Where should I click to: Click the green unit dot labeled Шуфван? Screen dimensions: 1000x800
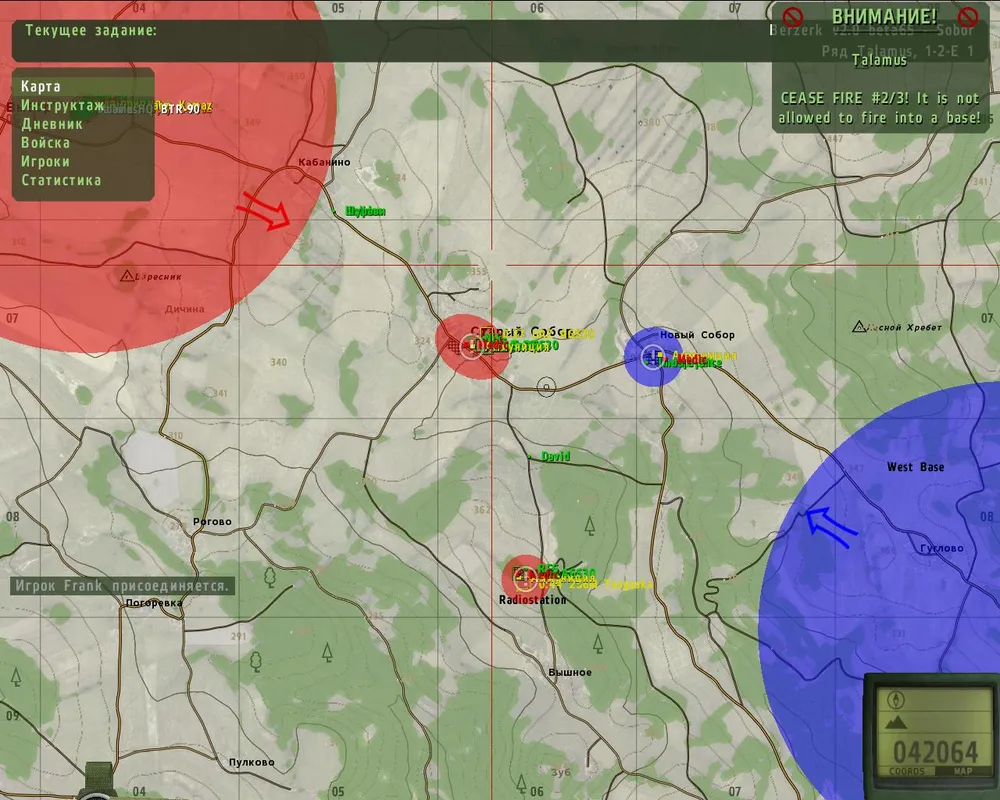click(x=334, y=211)
